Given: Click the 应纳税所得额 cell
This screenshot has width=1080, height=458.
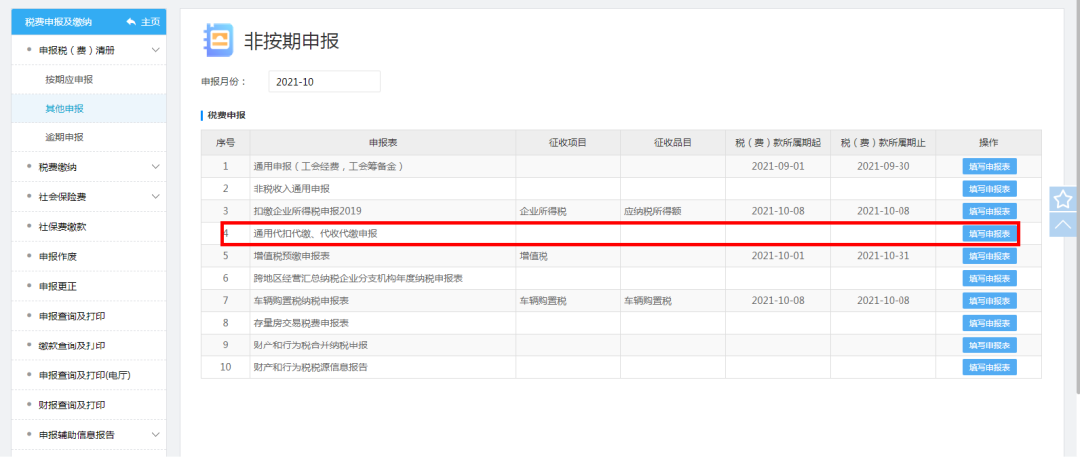Looking at the screenshot, I should [x=652, y=211].
